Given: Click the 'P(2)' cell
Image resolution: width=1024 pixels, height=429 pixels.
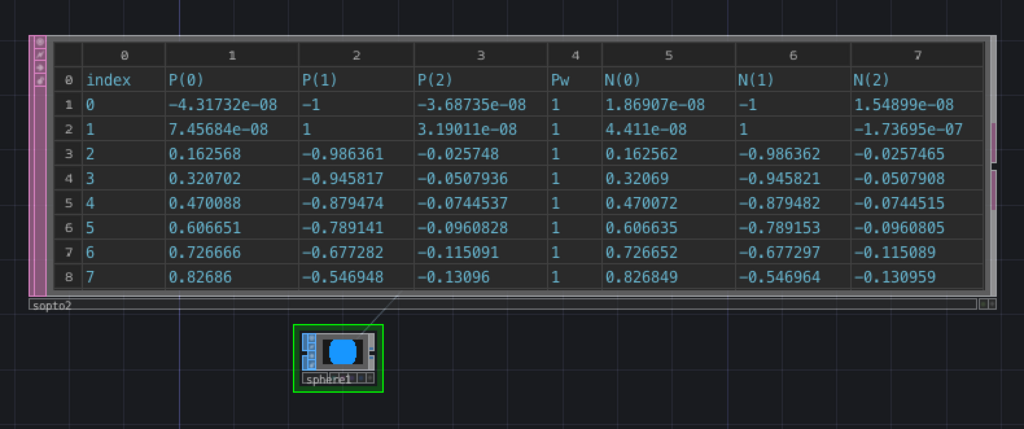Looking at the screenshot, I should coord(481,80).
